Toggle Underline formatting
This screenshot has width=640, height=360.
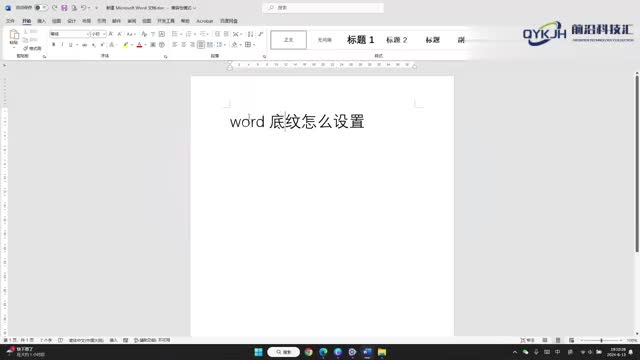pos(70,44)
